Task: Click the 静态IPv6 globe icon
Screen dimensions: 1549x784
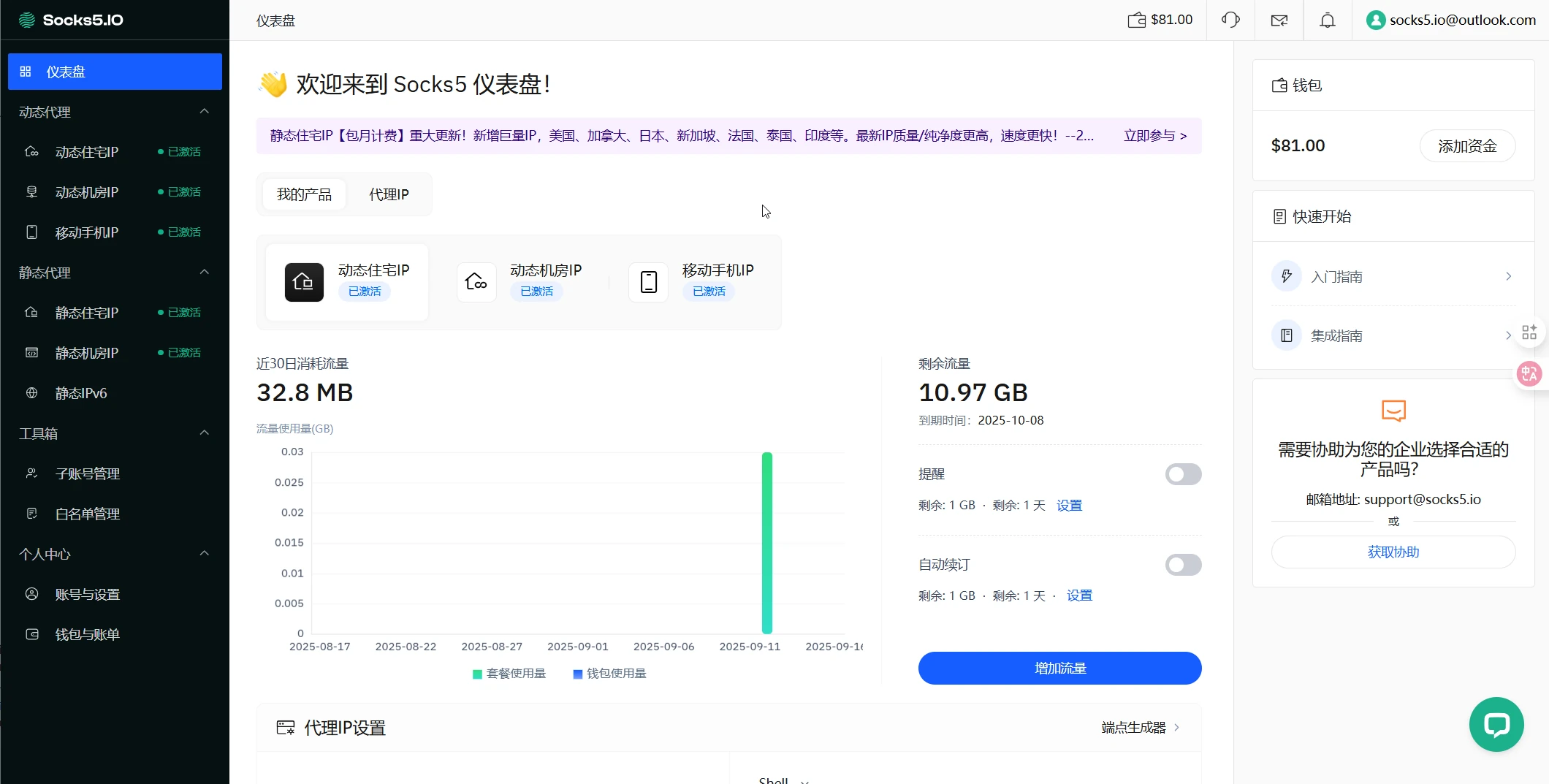Action: tap(31, 393)
